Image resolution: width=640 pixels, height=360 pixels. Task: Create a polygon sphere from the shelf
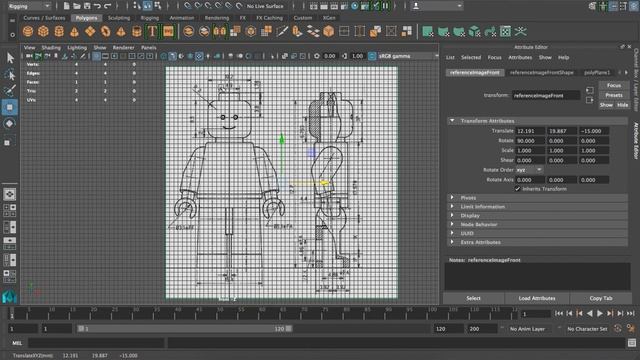28,31
